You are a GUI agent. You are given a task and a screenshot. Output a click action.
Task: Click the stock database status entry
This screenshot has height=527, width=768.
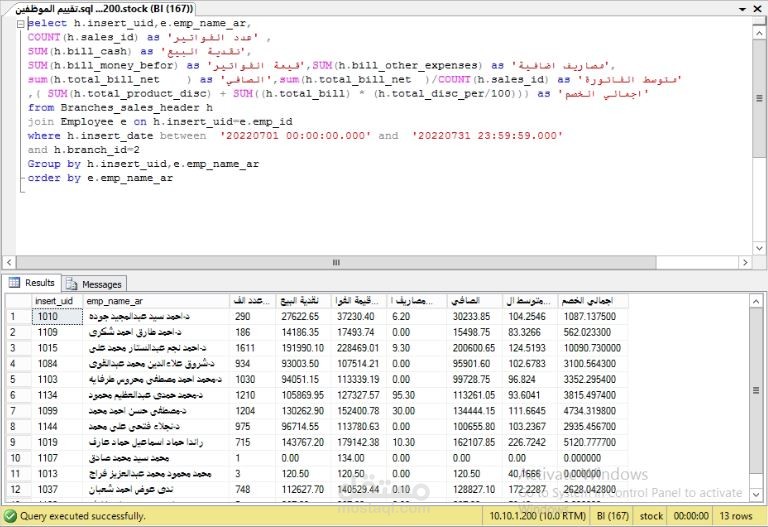[651, 516]
